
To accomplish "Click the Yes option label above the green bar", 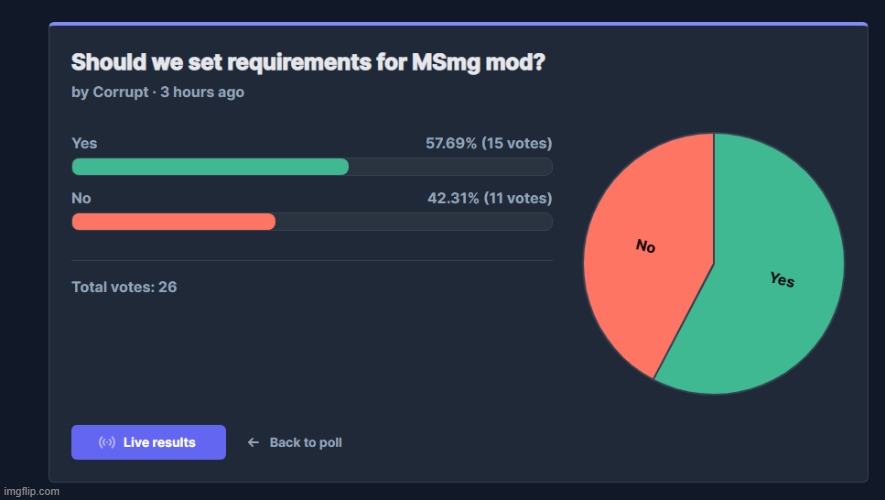I will [x=84, y=143].
